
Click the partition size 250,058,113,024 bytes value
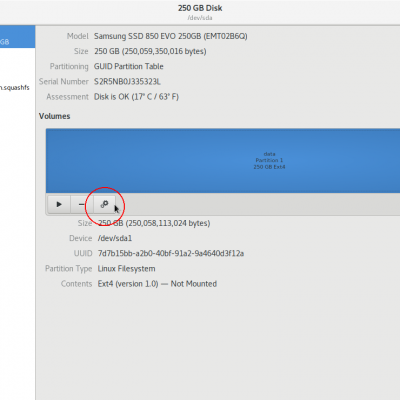(x=154, y=223)
